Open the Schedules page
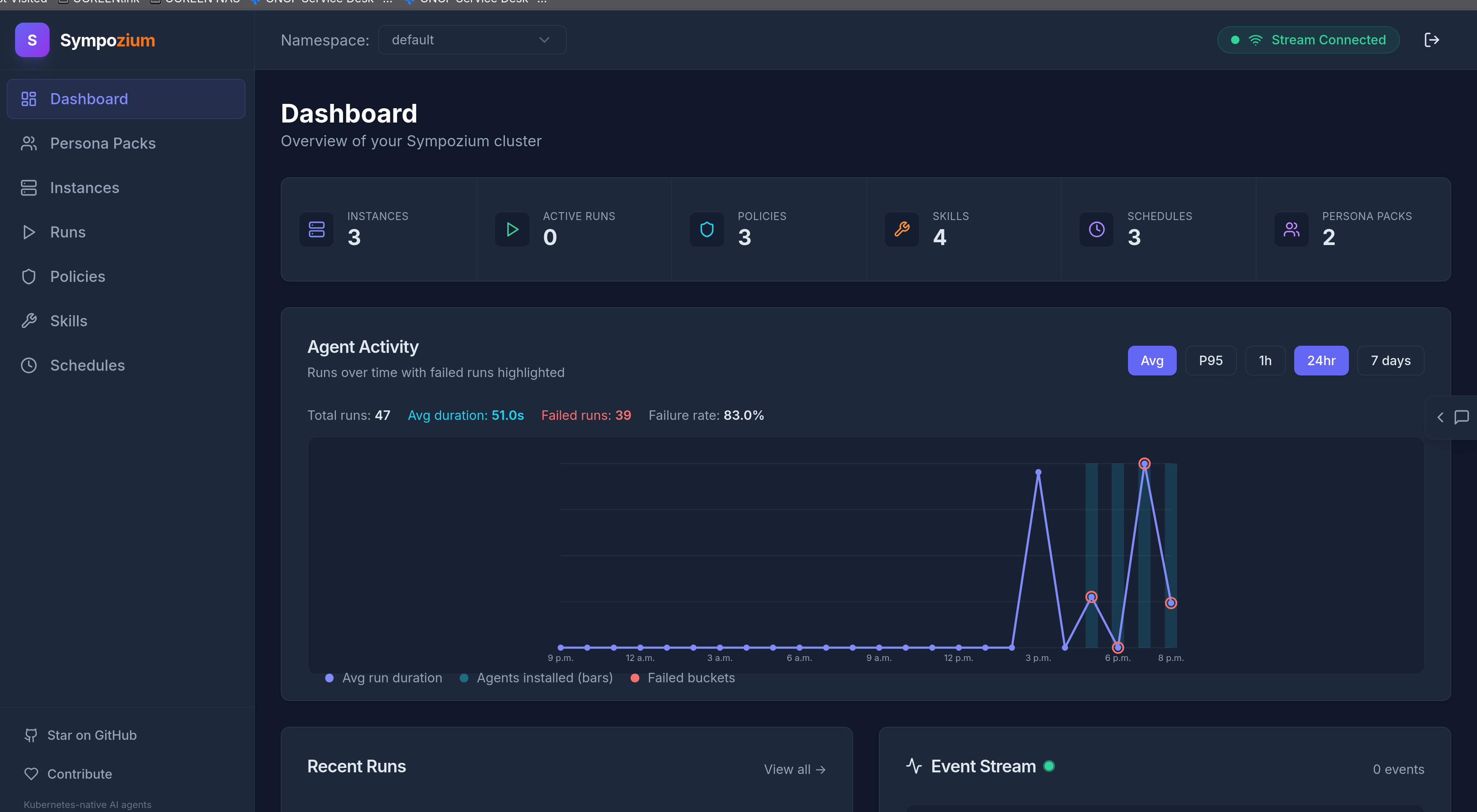Viewport: 1477px width, 812px height. click(x=126, y=366)
